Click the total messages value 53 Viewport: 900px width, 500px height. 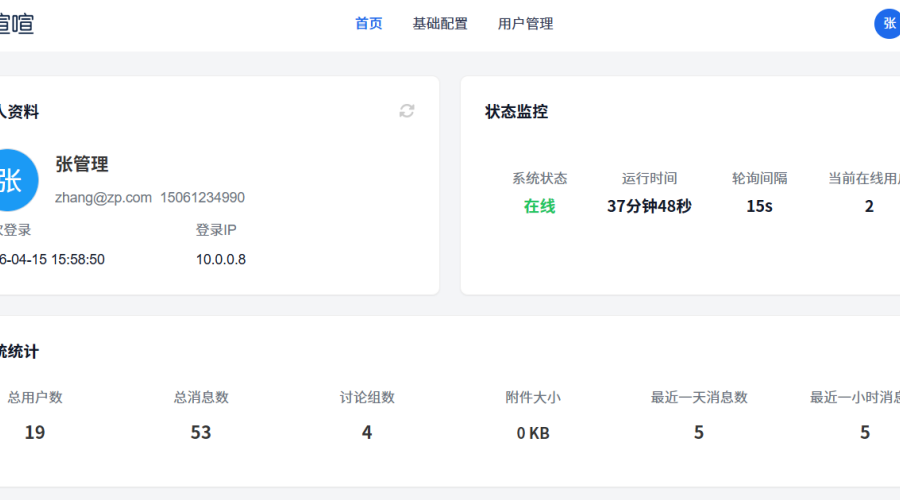(201, 432)
